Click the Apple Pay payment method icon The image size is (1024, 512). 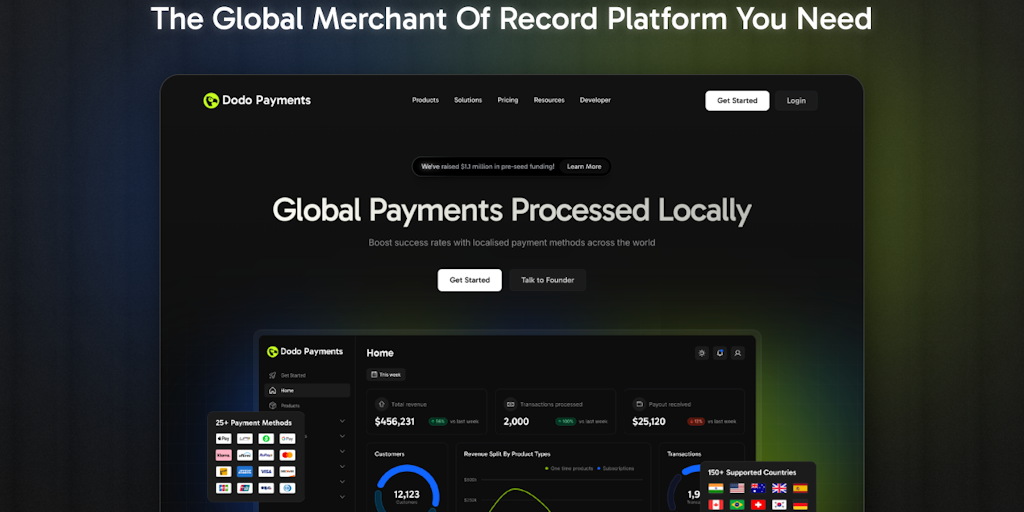[223, 439]
